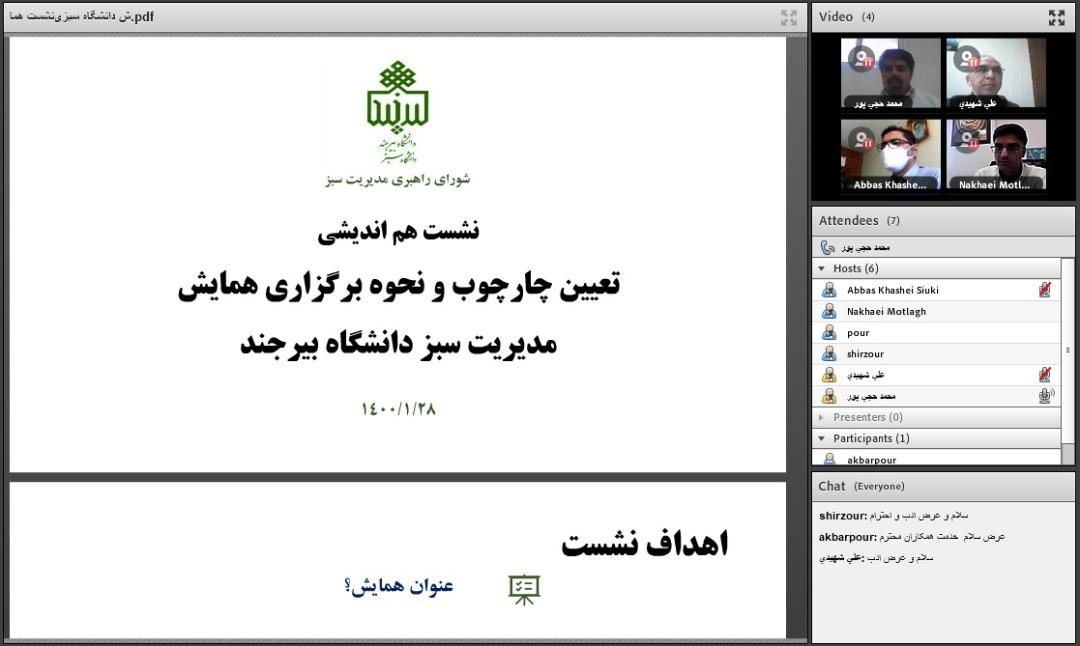Click the Attendees list vertical scrollbar

(x=1068, y=350)
